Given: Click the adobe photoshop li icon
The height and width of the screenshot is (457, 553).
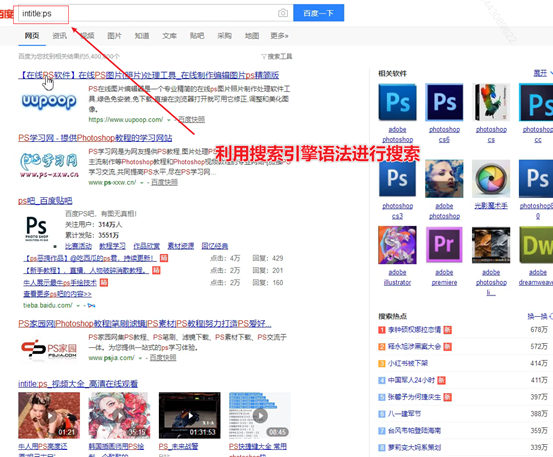Looking at the screenshot, I should click(x=491, y=245).
